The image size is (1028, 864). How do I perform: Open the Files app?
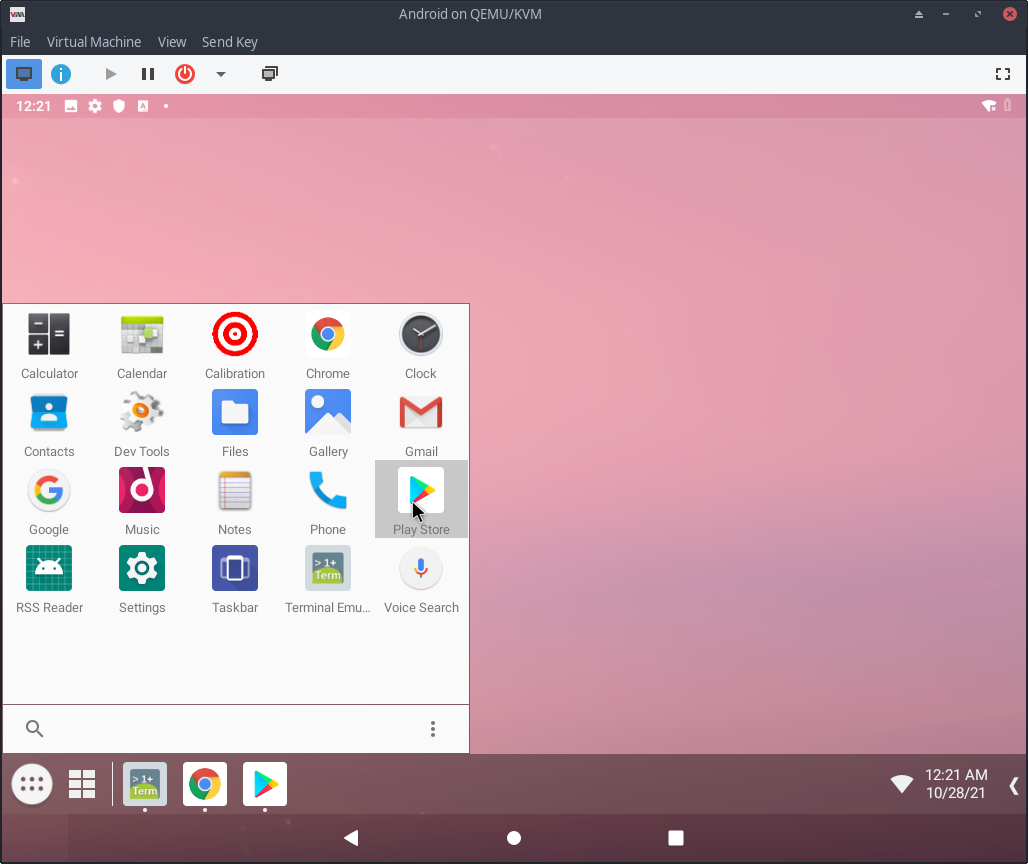235,423
